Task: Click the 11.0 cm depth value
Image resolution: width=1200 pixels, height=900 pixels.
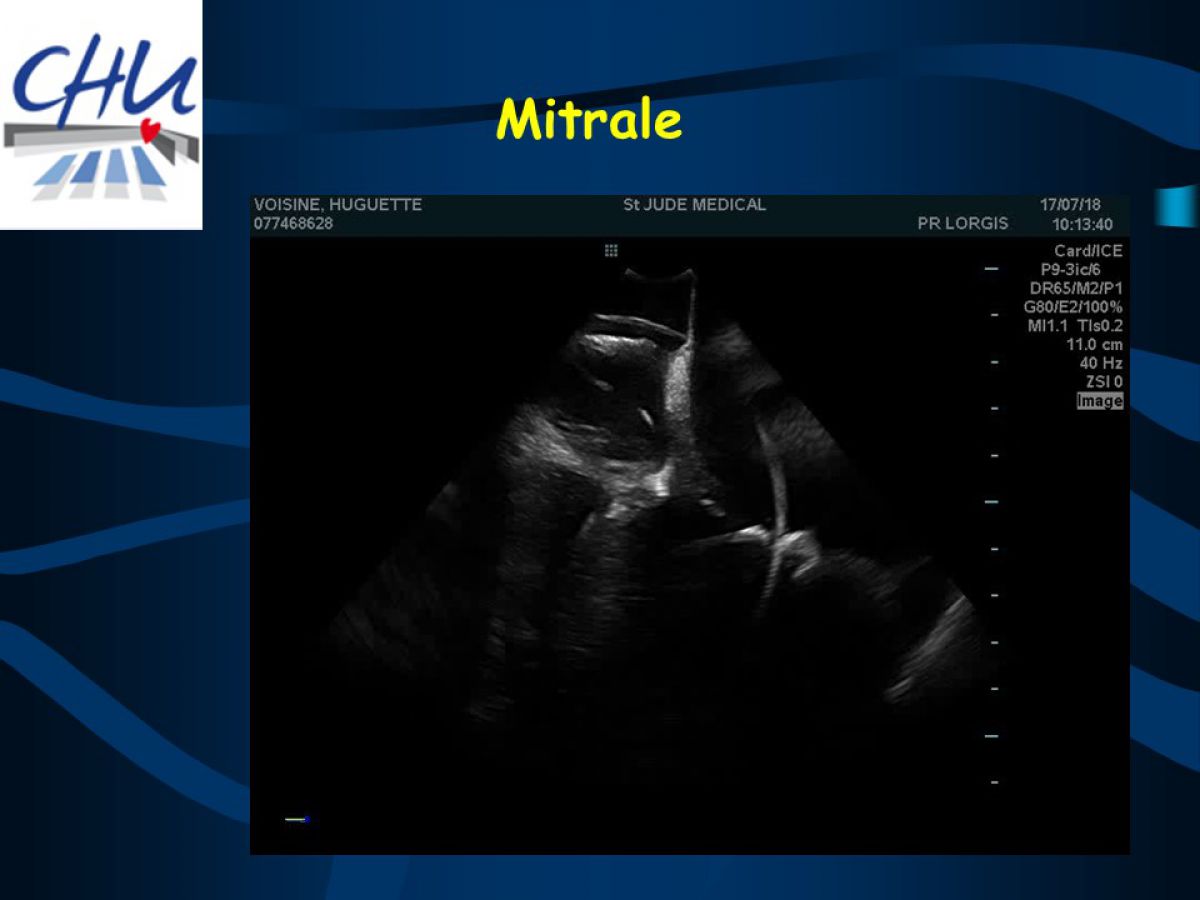Action: click(1094, 345)
